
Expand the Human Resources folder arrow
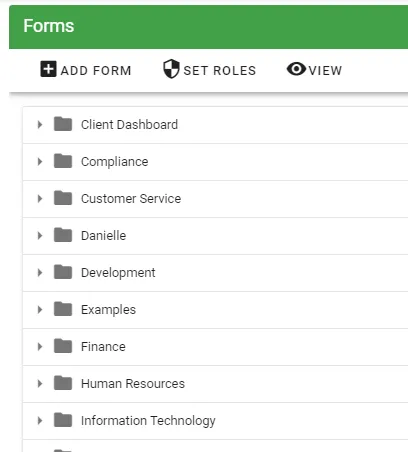click(40, 384)
